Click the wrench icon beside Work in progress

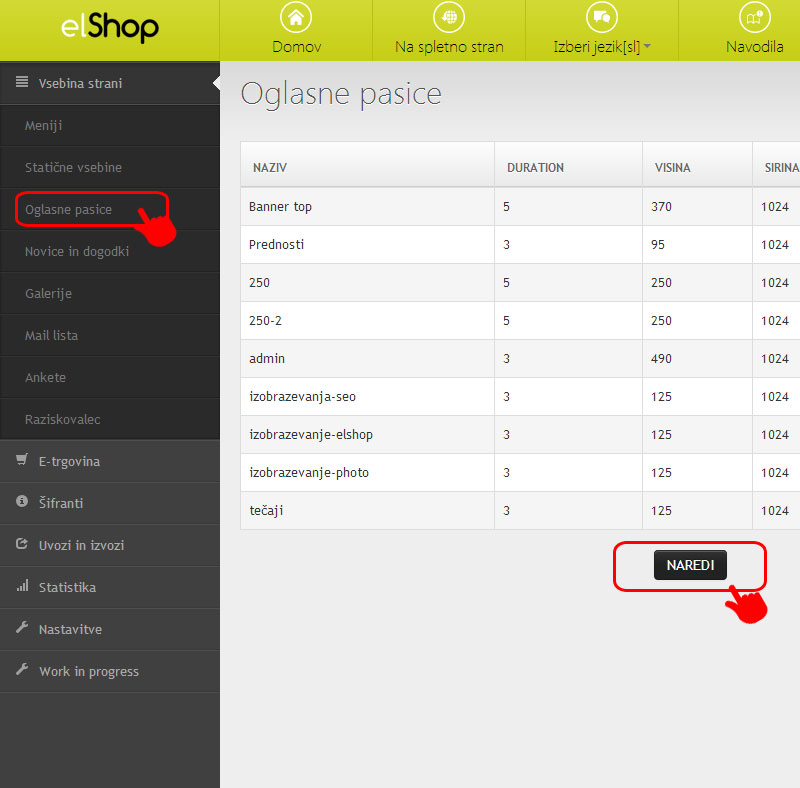22,669
